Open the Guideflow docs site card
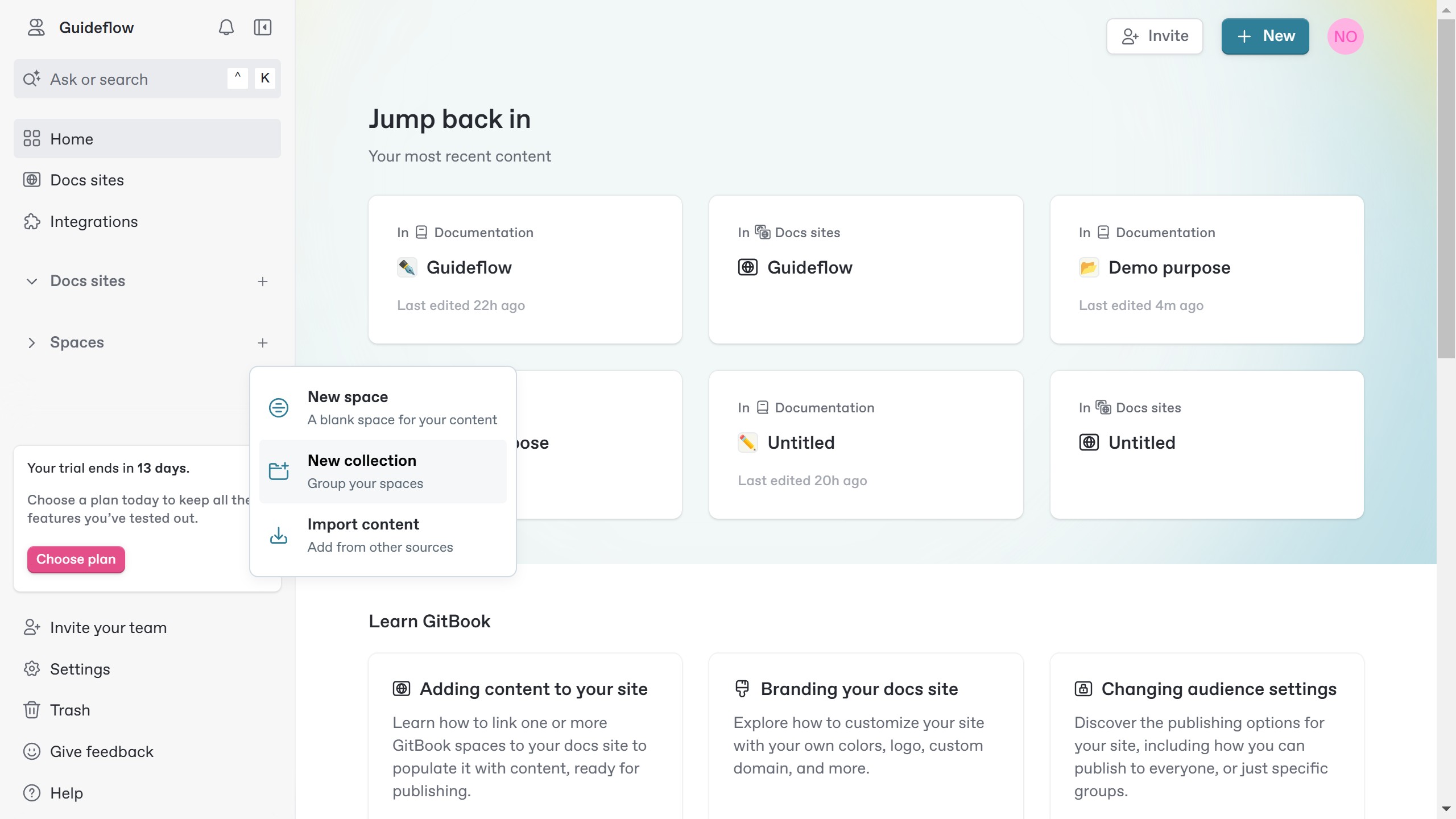 [x=866, y=270]
